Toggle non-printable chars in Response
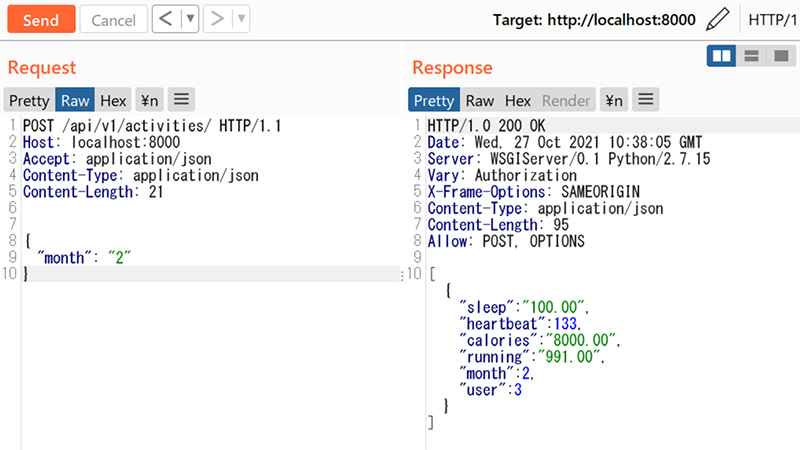 (x=614, y=100)
